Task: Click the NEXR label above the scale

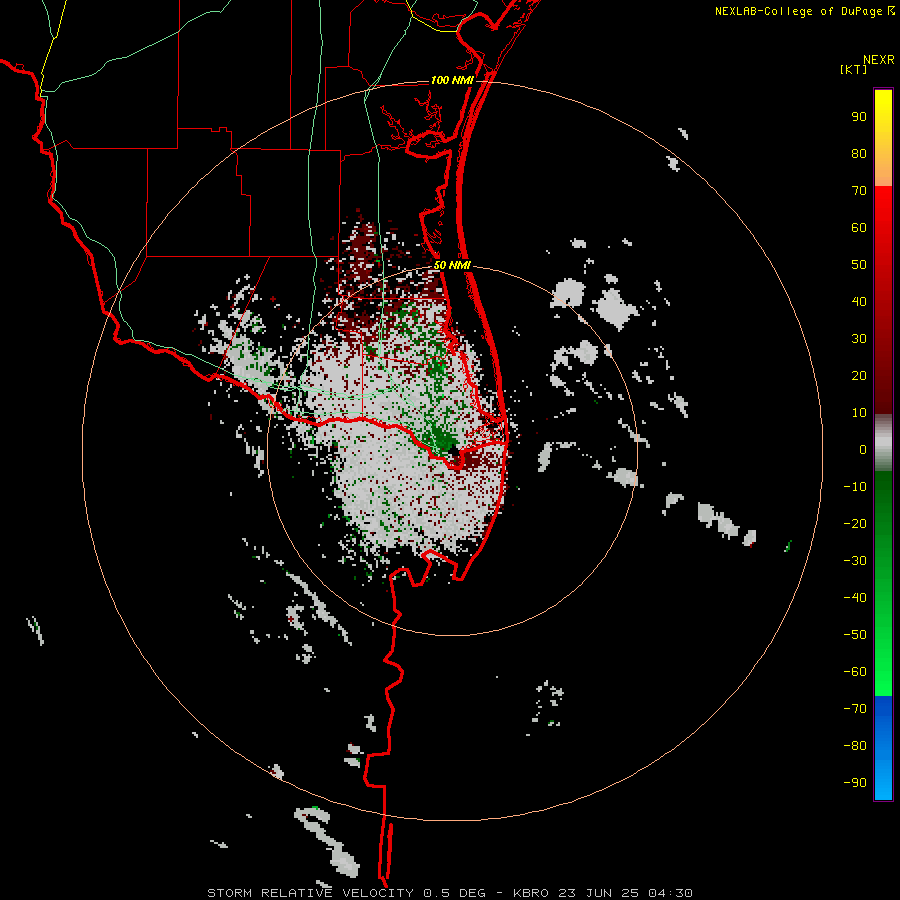Action: (879, 60)
